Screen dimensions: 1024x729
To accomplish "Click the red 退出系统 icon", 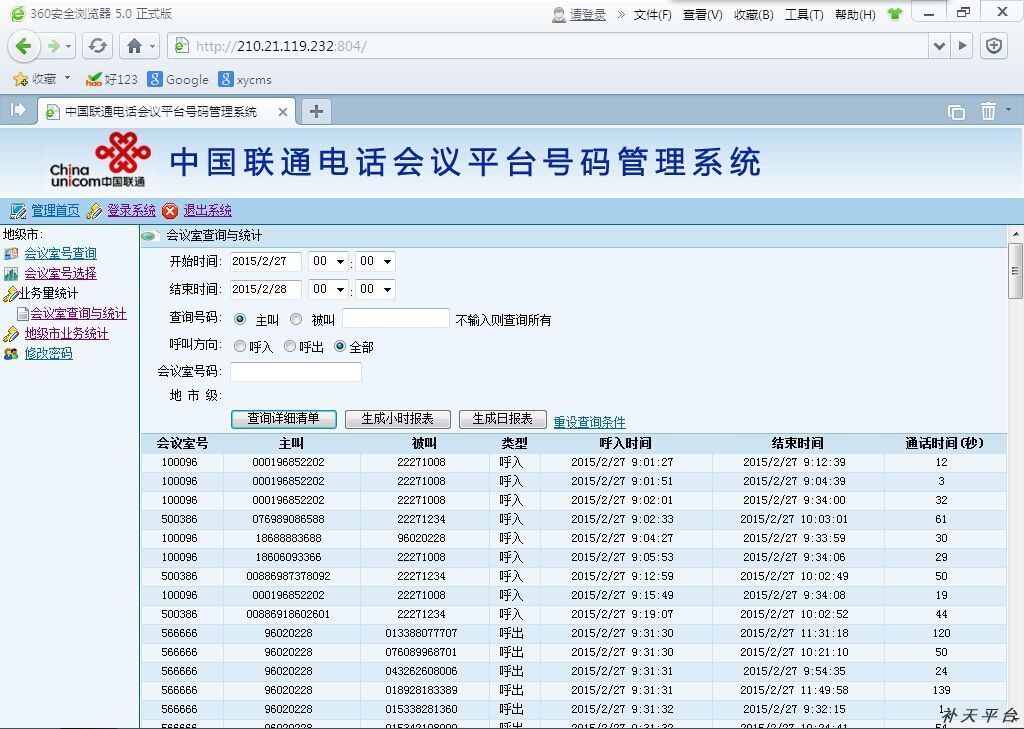I will pos(170,210).
